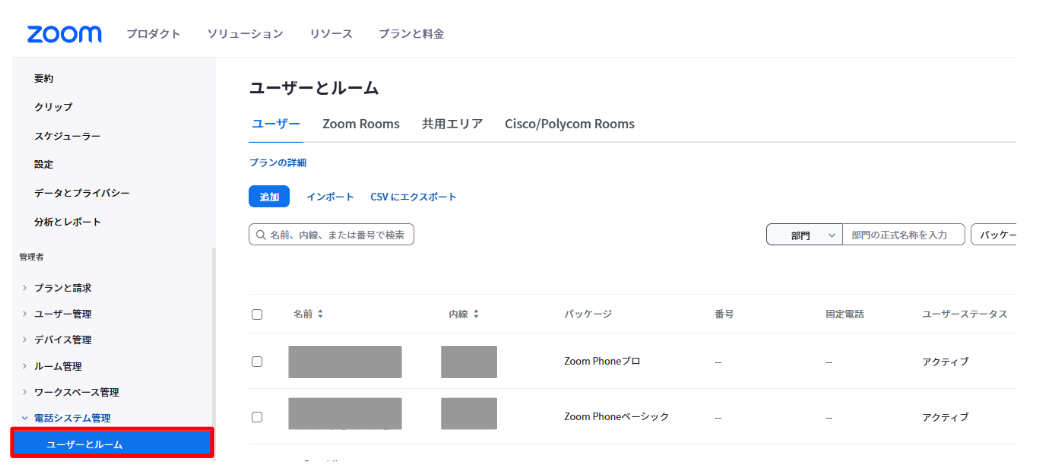The image size is (1047, 474).
Task: Click the name, extension or number search field
Action: coord(331,235)
